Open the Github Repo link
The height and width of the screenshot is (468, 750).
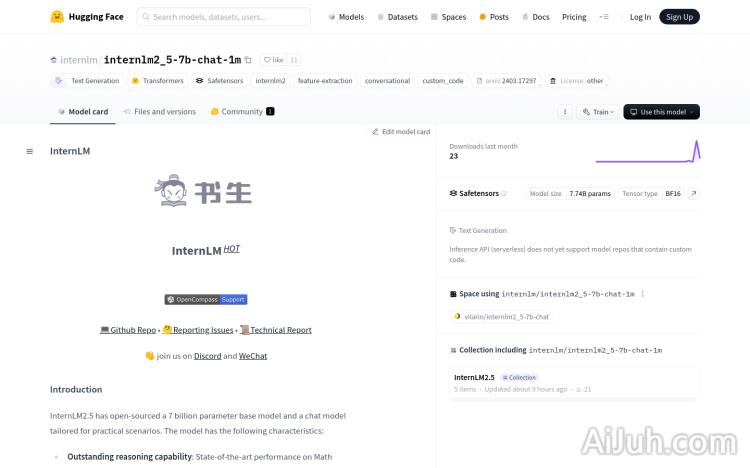pos(128,330)
